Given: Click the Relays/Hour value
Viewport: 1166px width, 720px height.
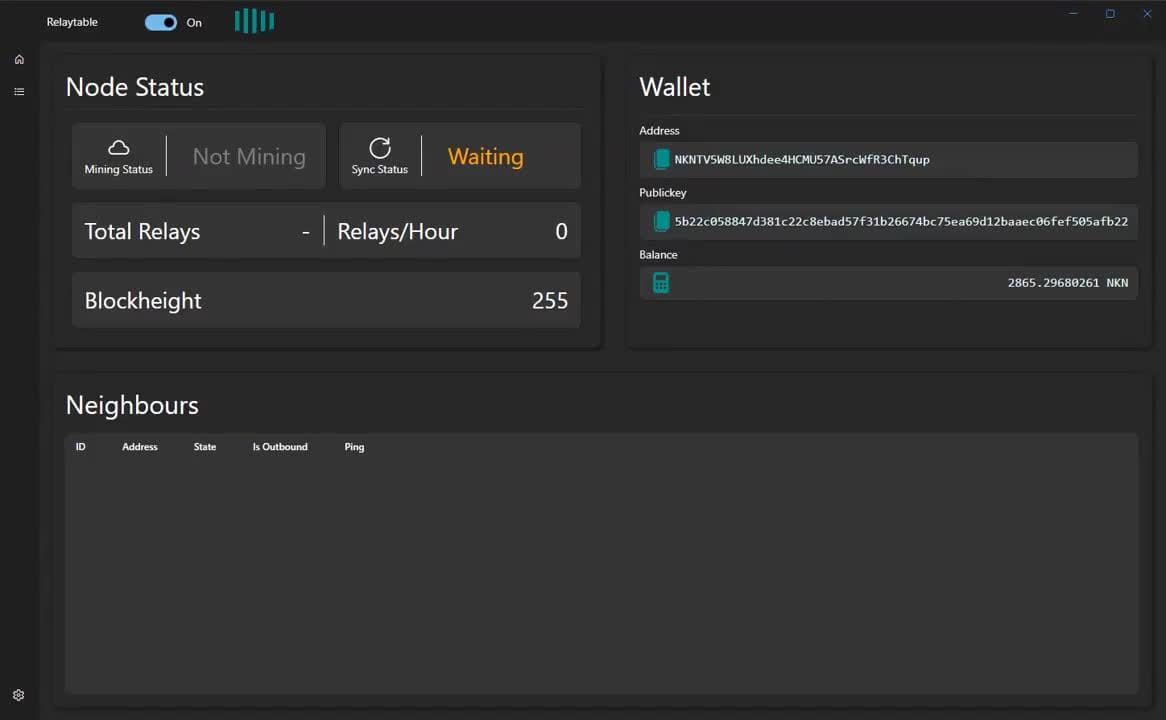Looking at the screenshot, I should click(561, 231).
